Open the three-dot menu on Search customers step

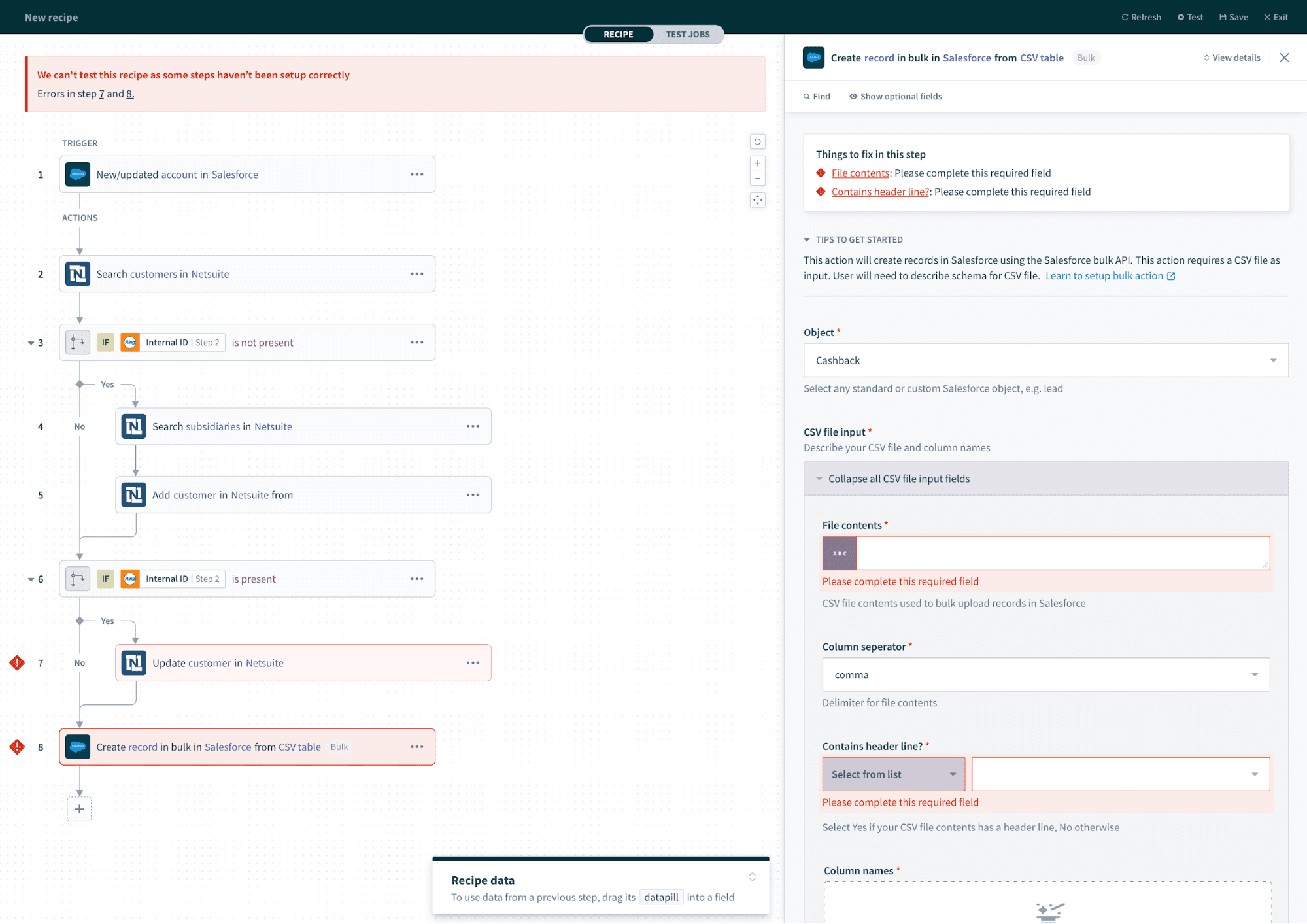(x=416, y=274)
